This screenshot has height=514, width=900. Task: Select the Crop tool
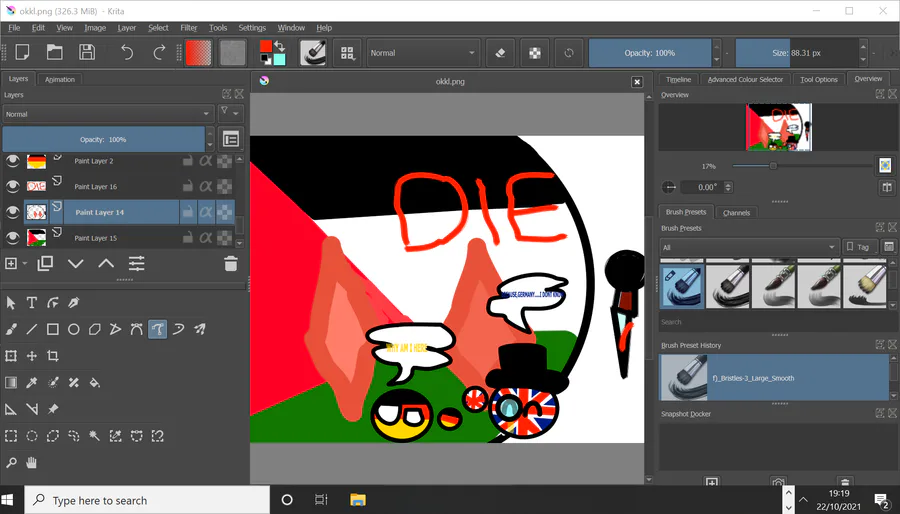coord(53,356)
